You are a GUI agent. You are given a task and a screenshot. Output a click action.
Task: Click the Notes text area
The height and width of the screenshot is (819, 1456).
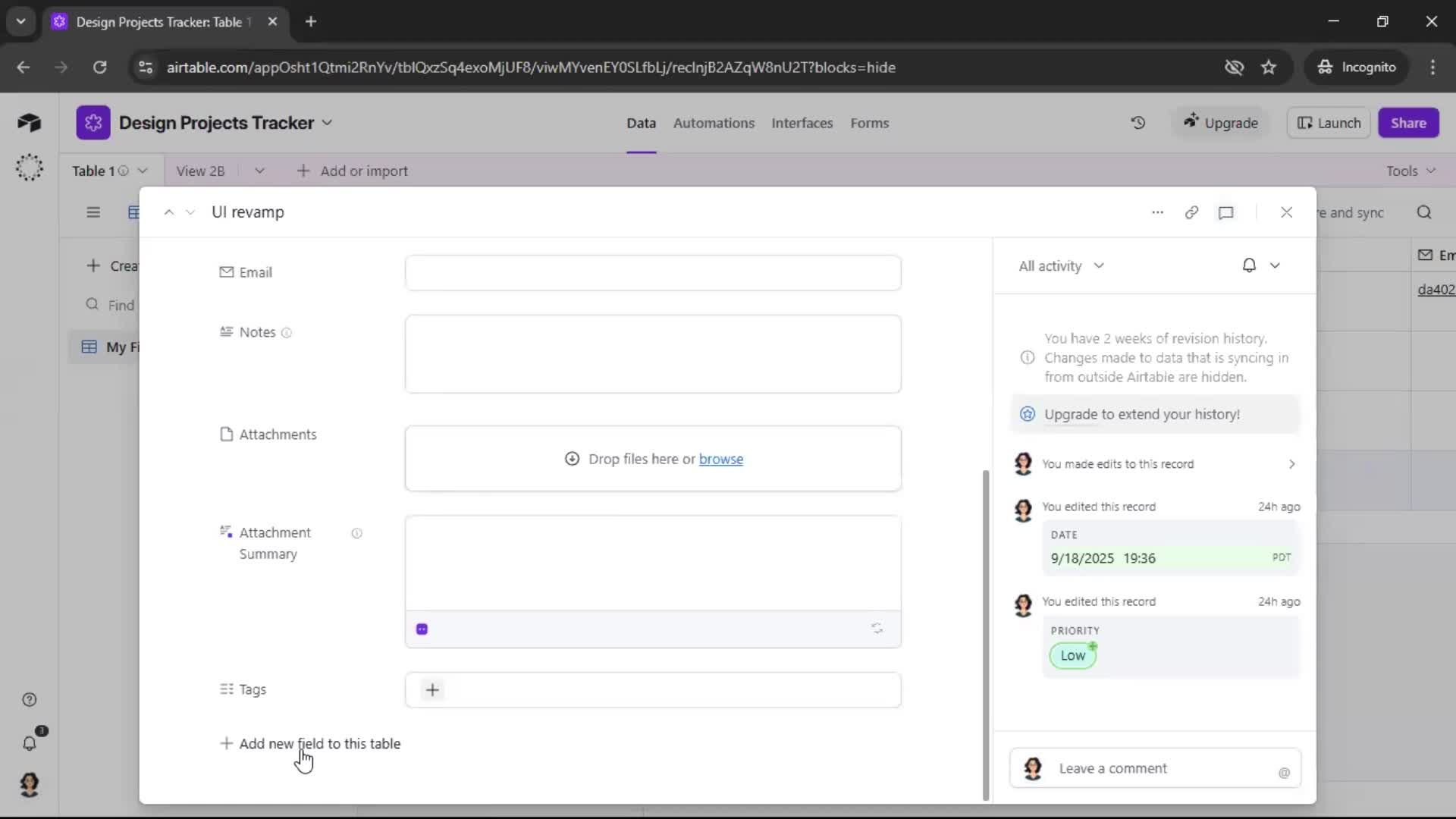pyautogui.click(x=653, y=354)
